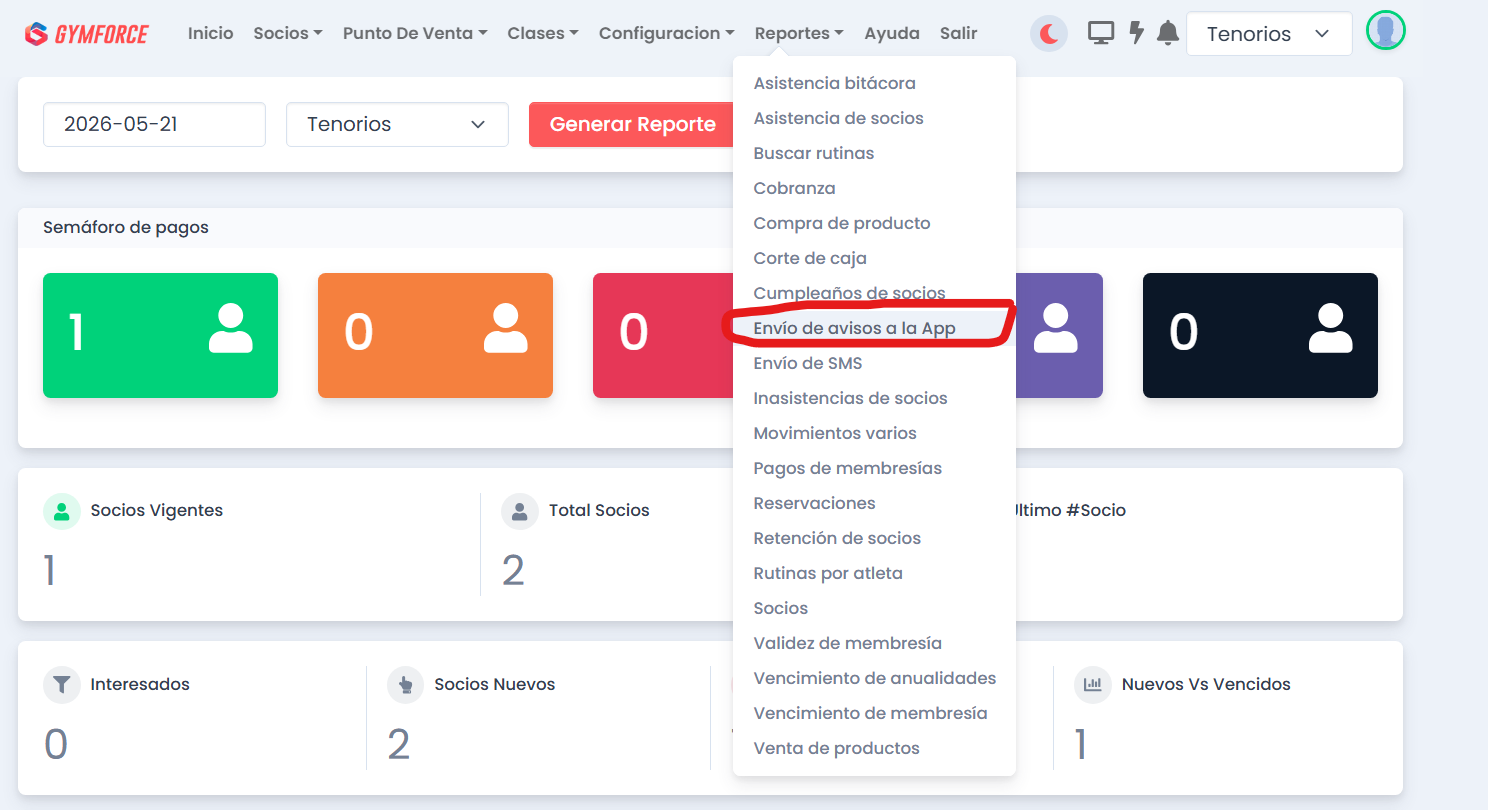Click Nuevos Vs Vencidos label
The width and height of the screenshot is (1488, 810).
click(1206, 684)
